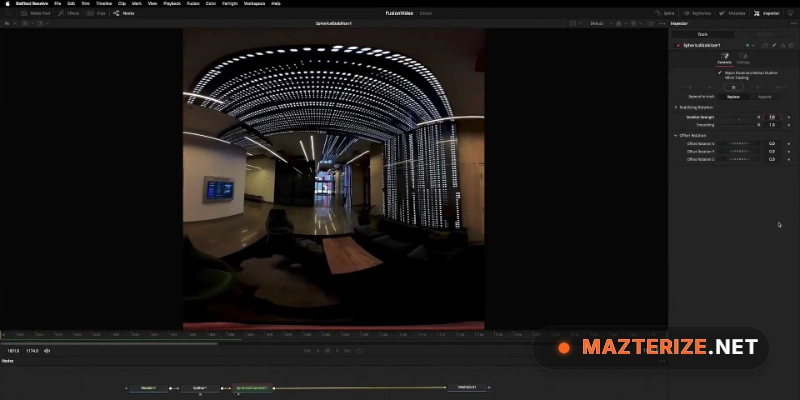
Task: Select the MediaIn1 node
Action: click(148, 388)
